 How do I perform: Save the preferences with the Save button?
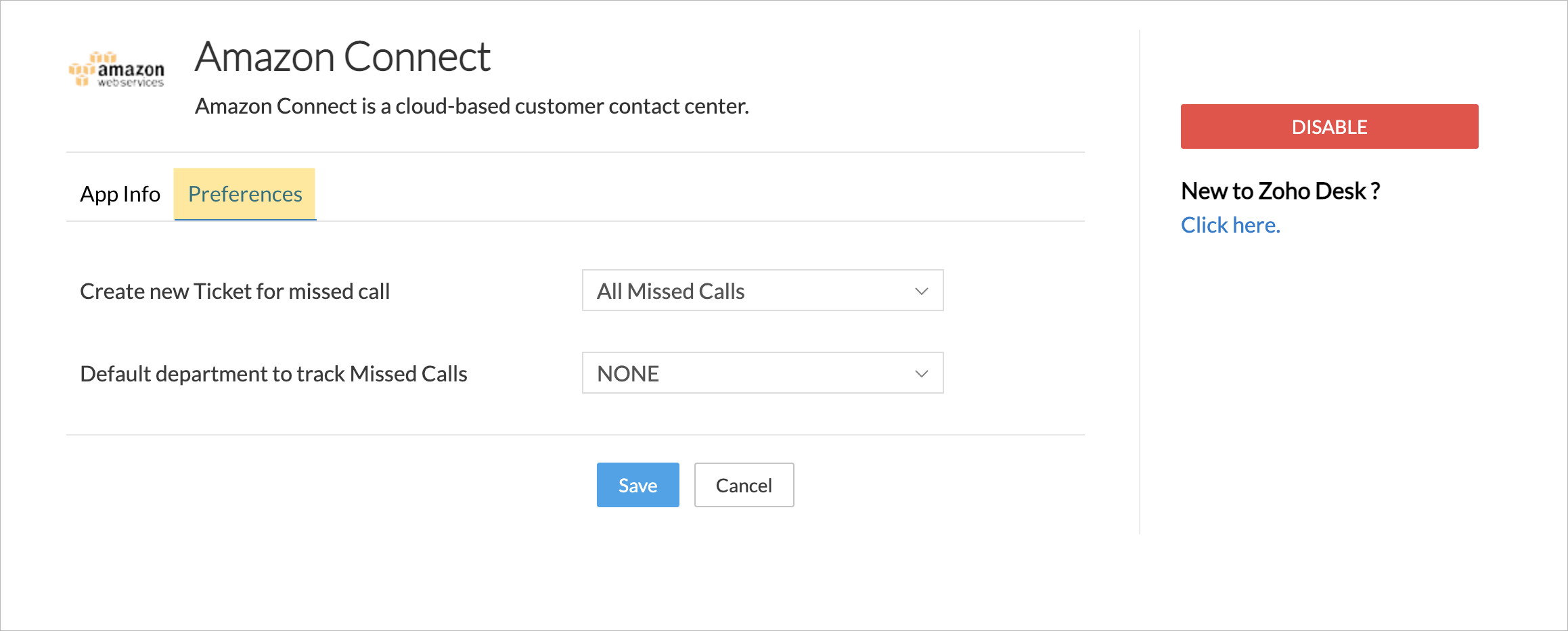point(637,485)
